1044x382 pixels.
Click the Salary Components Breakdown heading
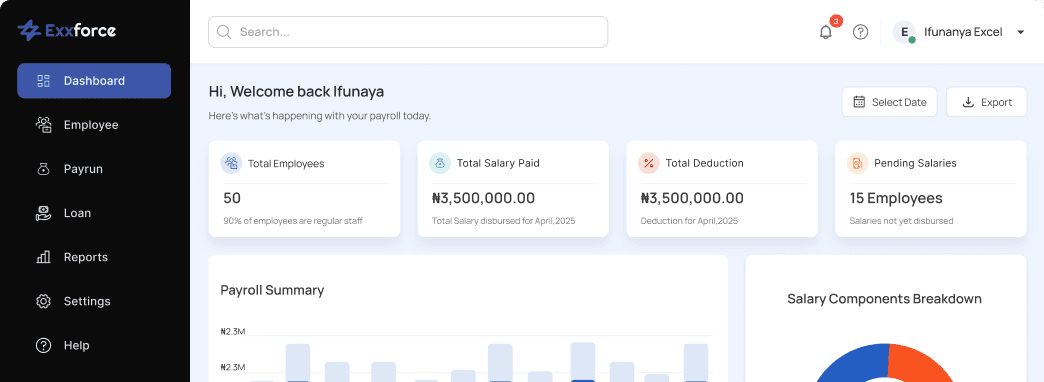[884, 299]
